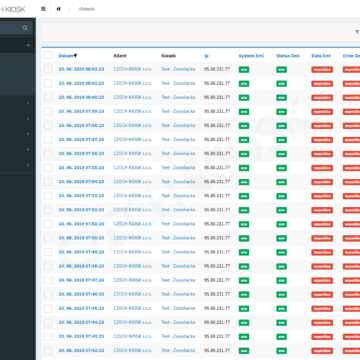The height and width of the screenshot is (360, 360).
Task: Sort by the Datum column header
Action: (66, 56)
